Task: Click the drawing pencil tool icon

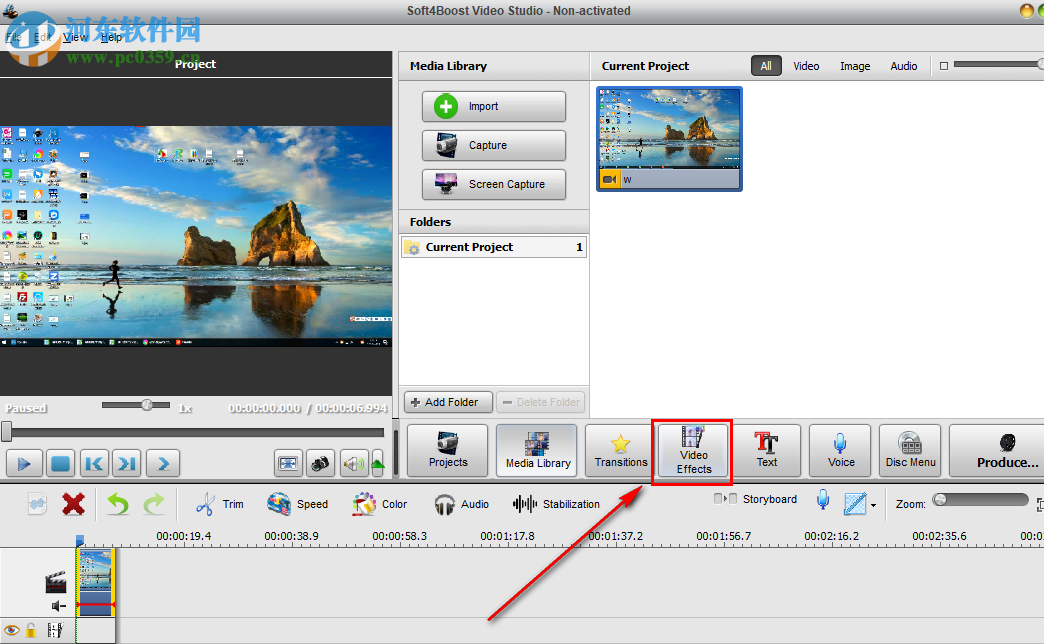Action: 855,504
